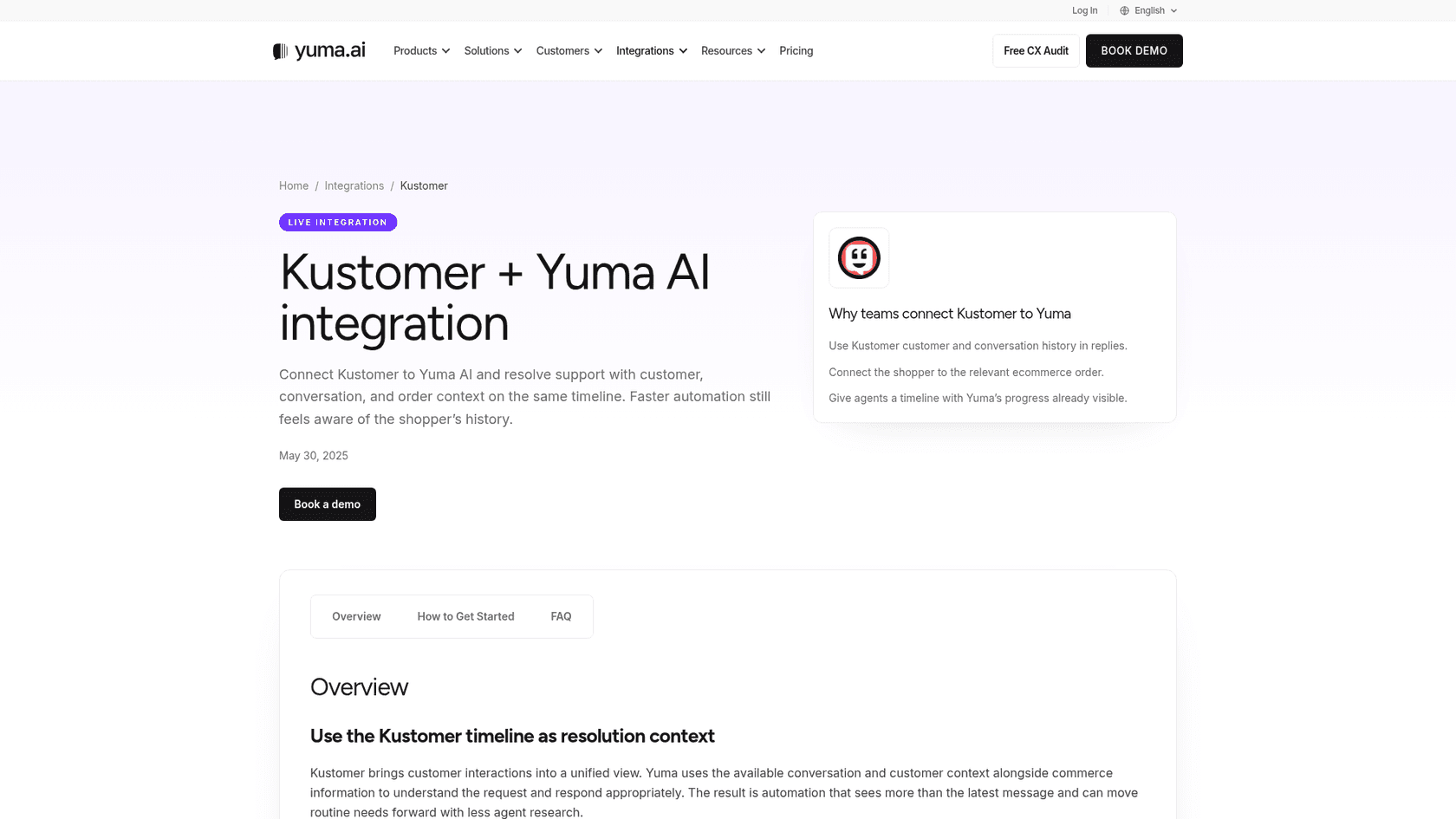Screen dimensions: 1456x819
Task: Click 'Use Kustomer customer and conversation history' line
Action: coord(978,346)
